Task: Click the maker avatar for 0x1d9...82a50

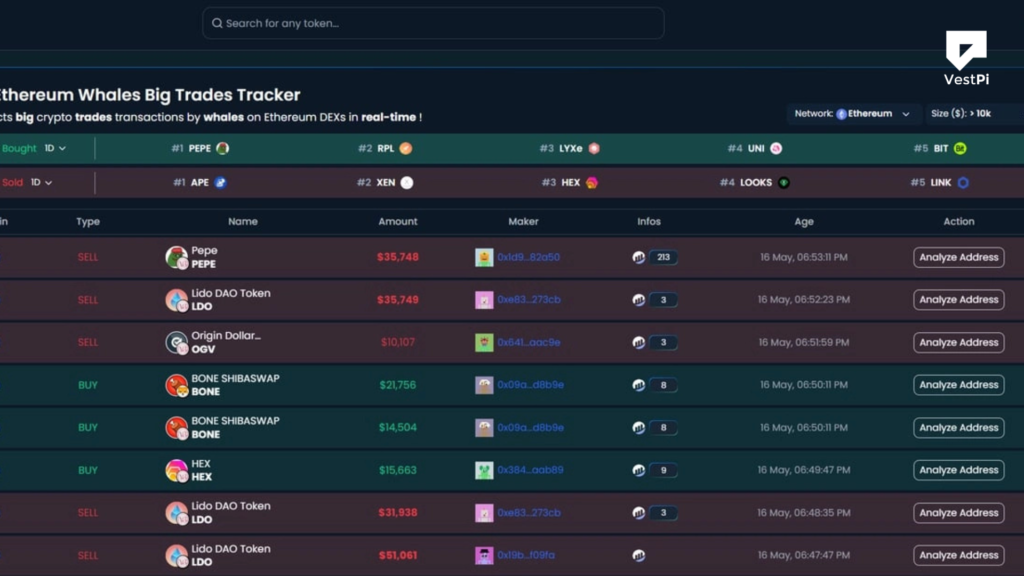Action: click(484, 257)
